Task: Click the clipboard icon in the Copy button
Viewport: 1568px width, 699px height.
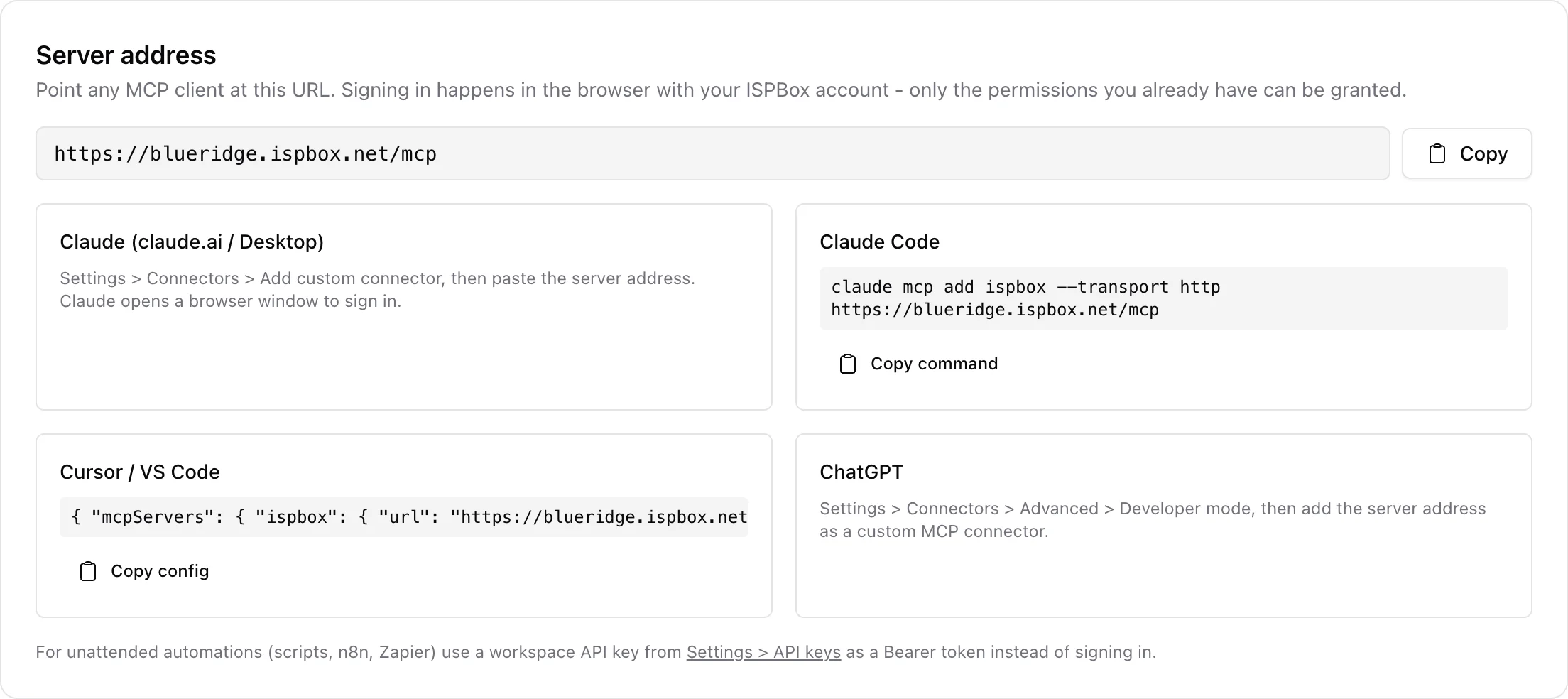Action: [x=1437, y=153]
